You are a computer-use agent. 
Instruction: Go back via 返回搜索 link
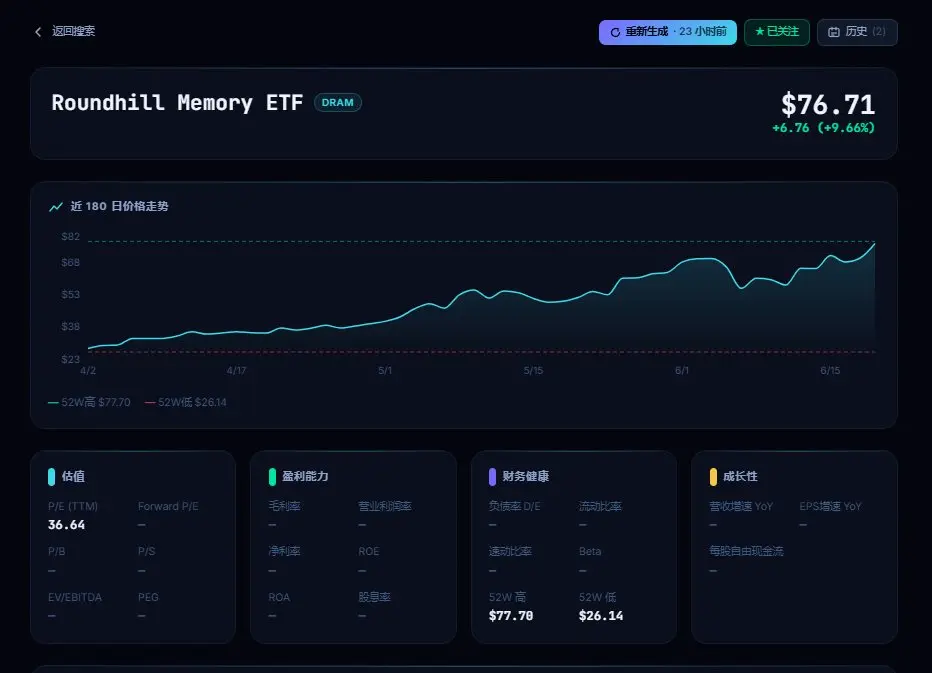click(73, 31)
